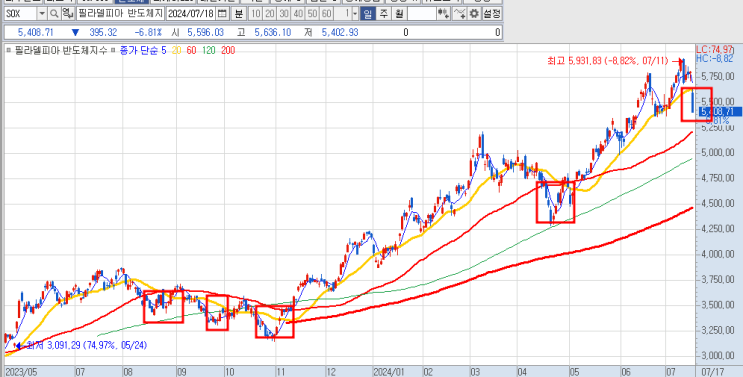Click the SOX symbol code field
This screenshot has width=743, height=377.
pos(20,14)
